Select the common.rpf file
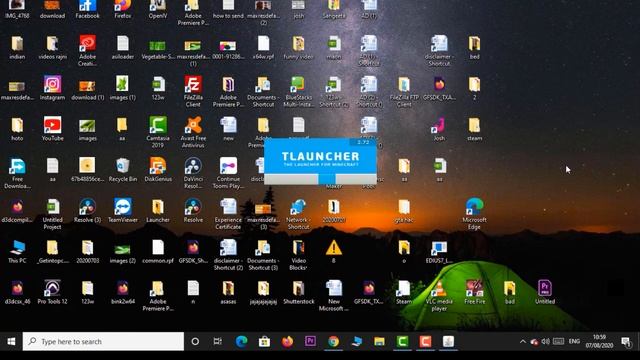Screen dimensions: 640x360 tap(158, 251)
